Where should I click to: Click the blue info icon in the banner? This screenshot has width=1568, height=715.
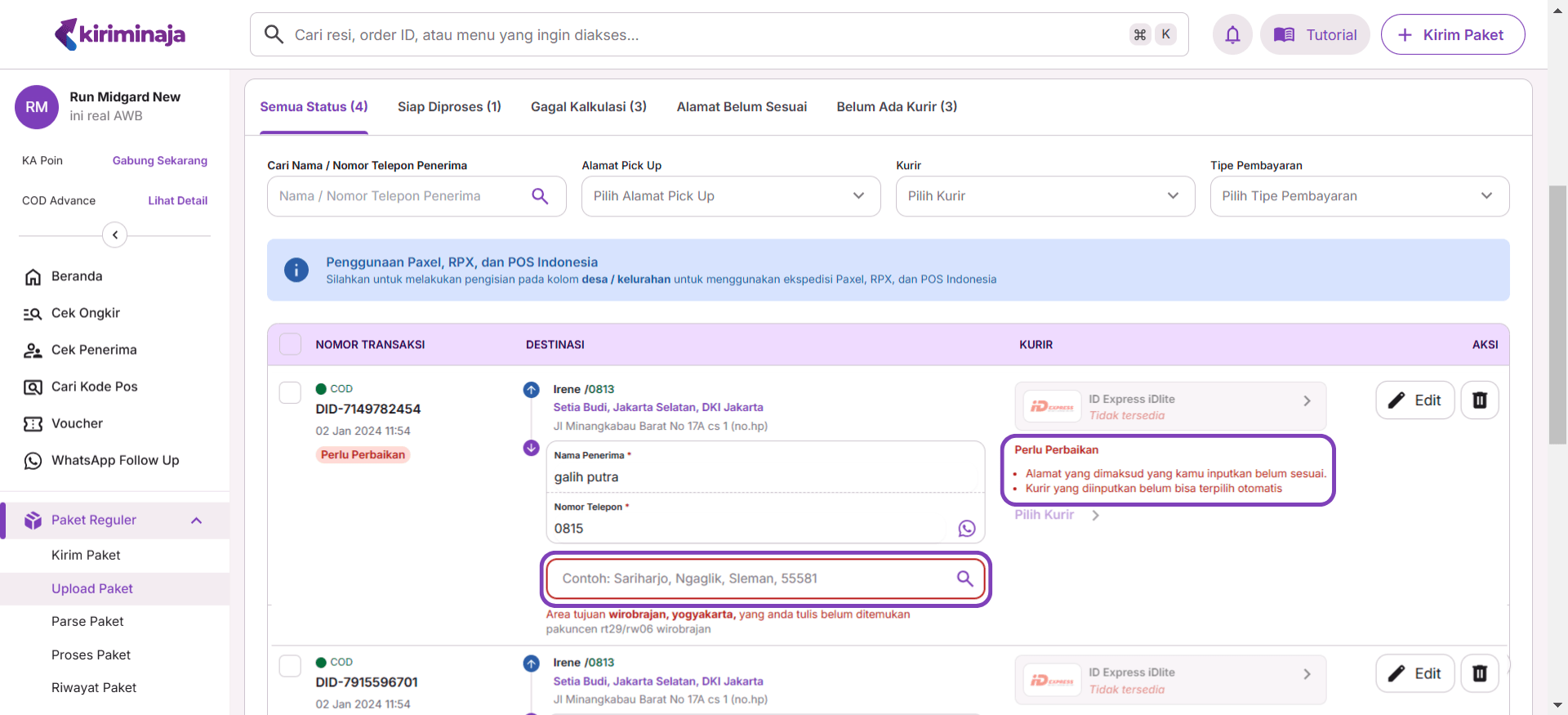pyautogui.click(x=296, y=270)
